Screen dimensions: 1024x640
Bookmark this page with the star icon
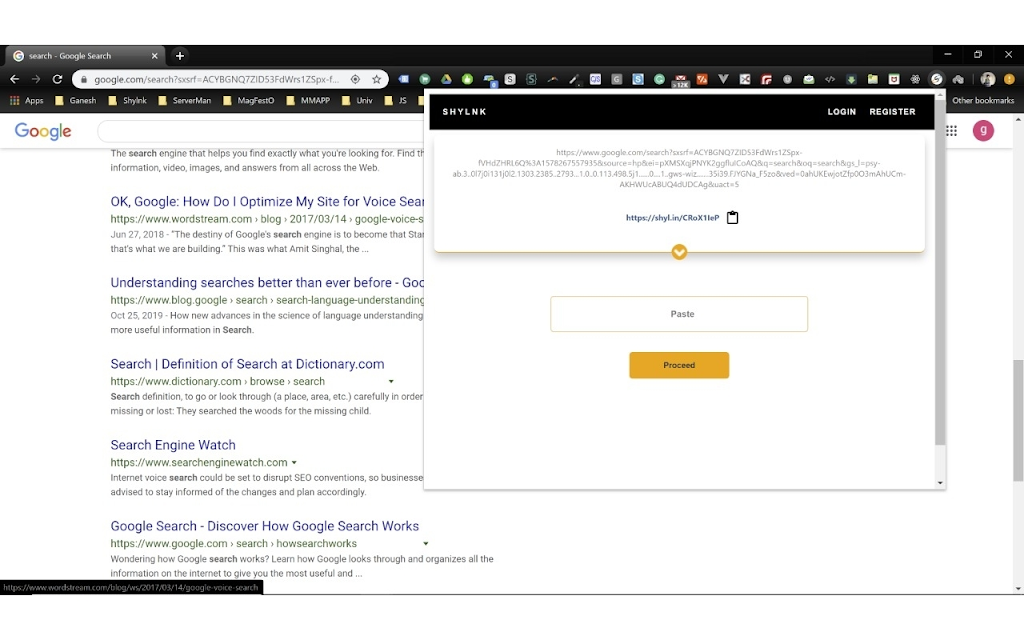pyautogui.click(x=377, y=79)
